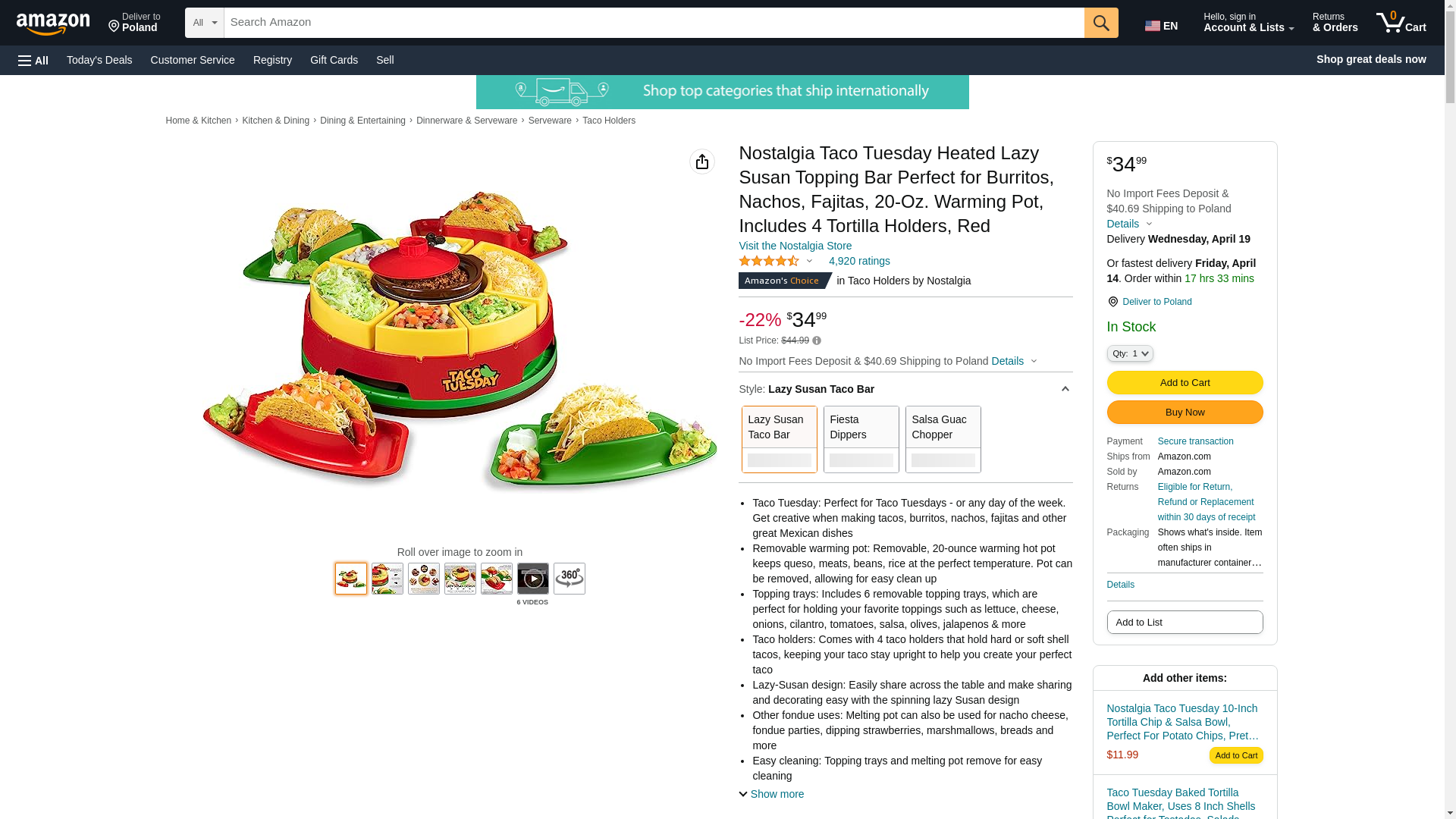Open the All hamburger menu

click(x=33, y=60)
